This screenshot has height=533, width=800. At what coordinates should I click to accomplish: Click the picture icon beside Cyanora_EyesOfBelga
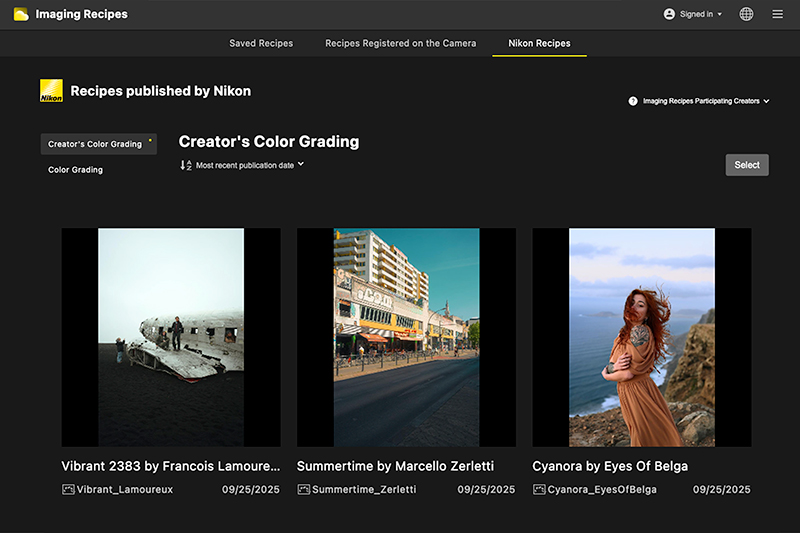tap(539, 490)
